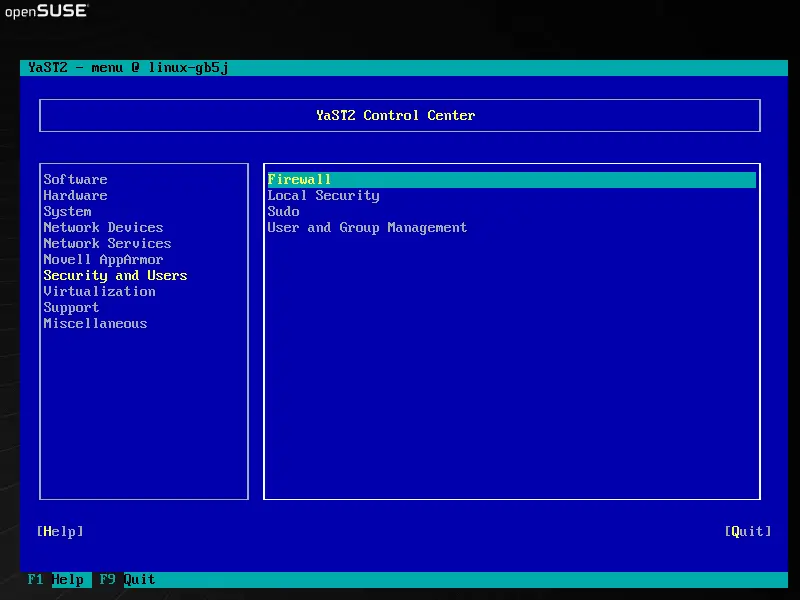
Task: Click the [Quit] button
Action: tap(748, 532)
